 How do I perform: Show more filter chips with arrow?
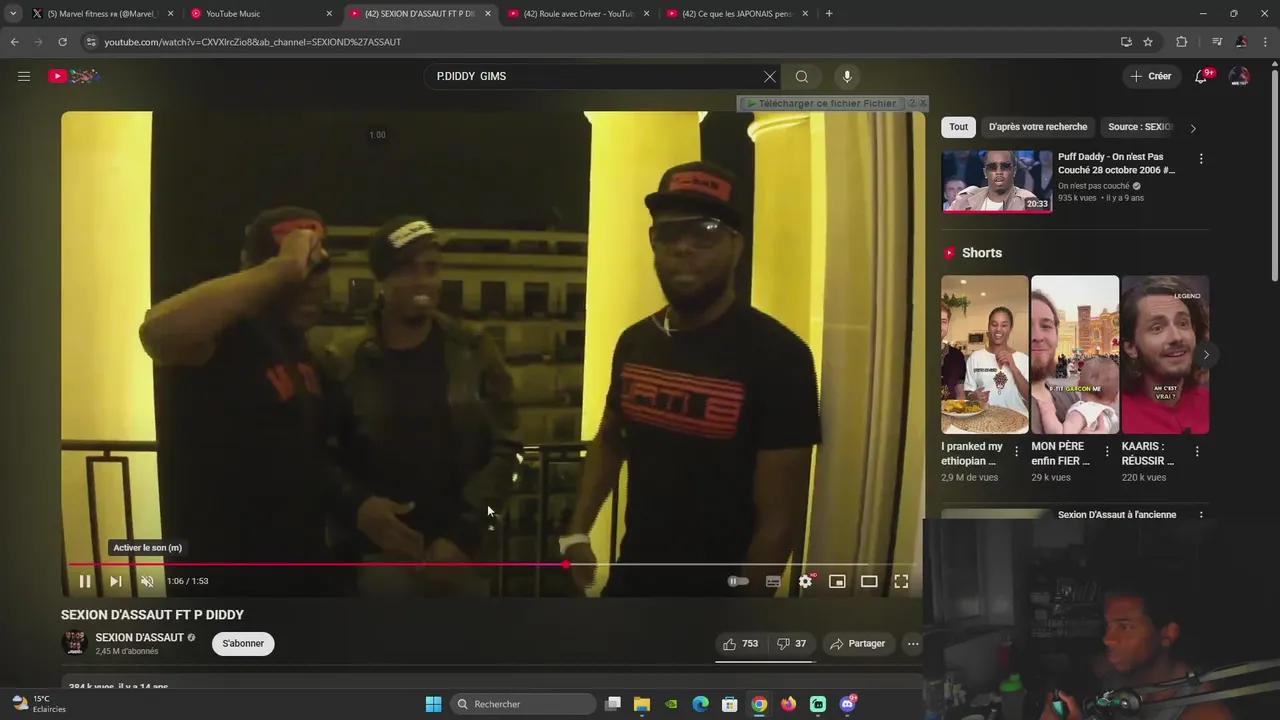pos(1192,128)
